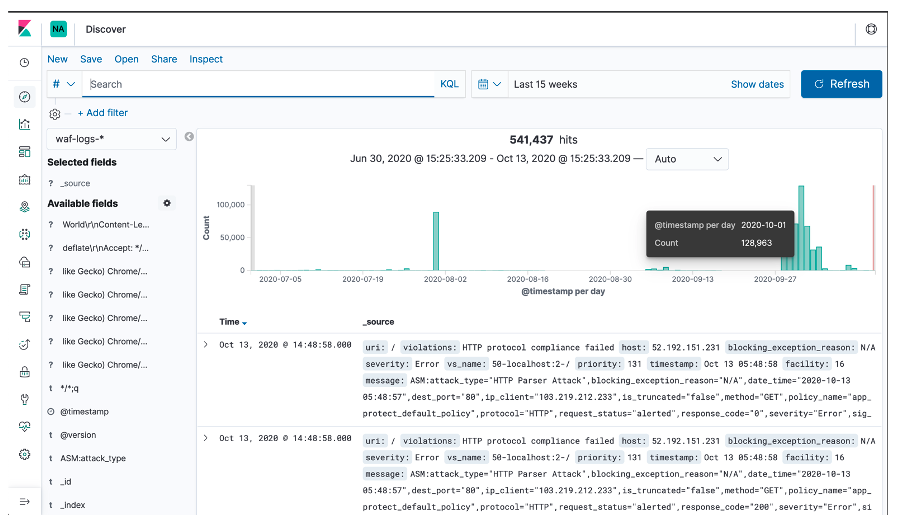Image resolution: width=903 pixels, height=524 pixels.
Task: Open Canvas icon in sidebar
Action: 24,179
